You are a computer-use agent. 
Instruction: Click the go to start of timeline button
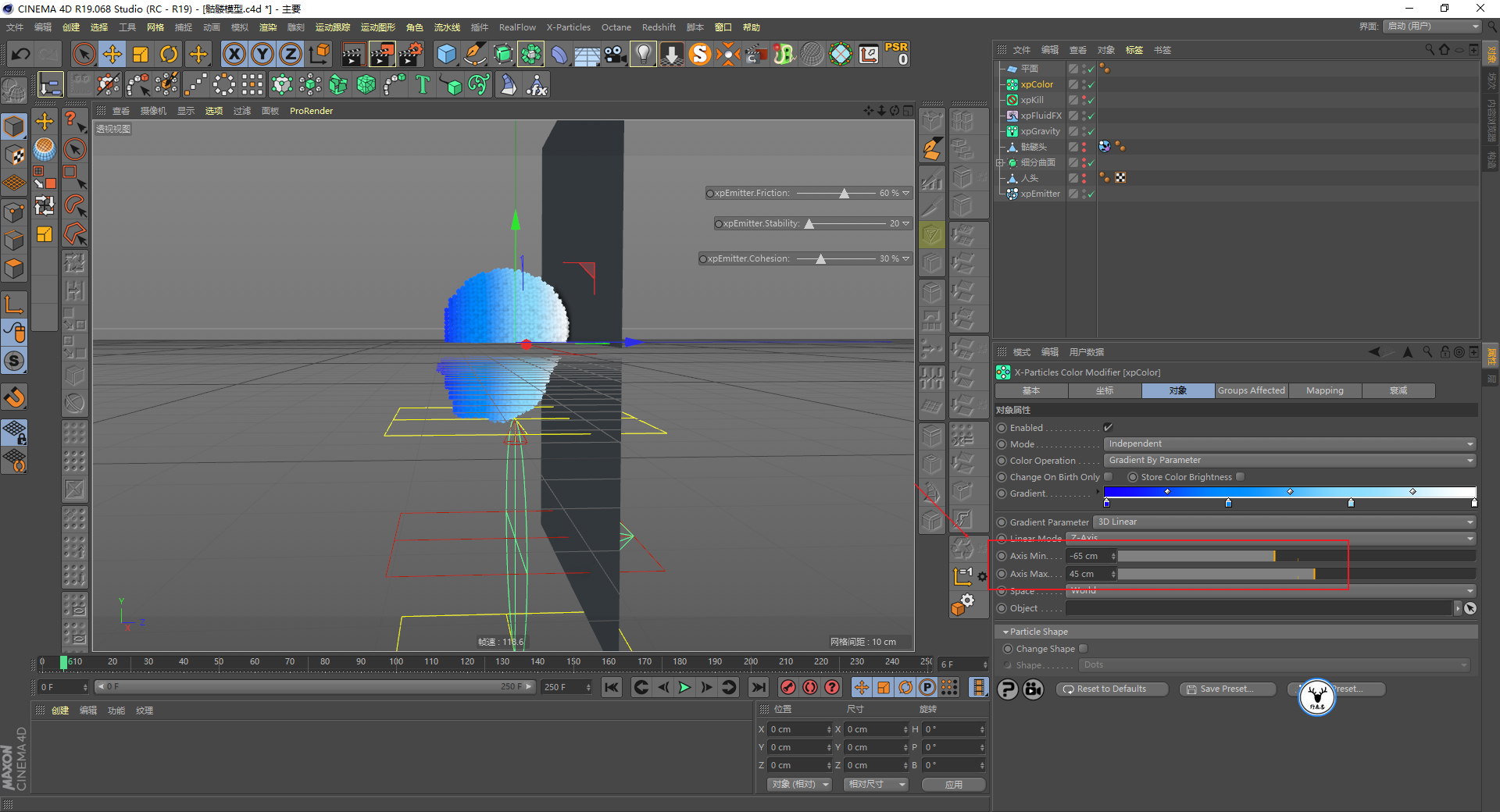[x=612, y=687]
